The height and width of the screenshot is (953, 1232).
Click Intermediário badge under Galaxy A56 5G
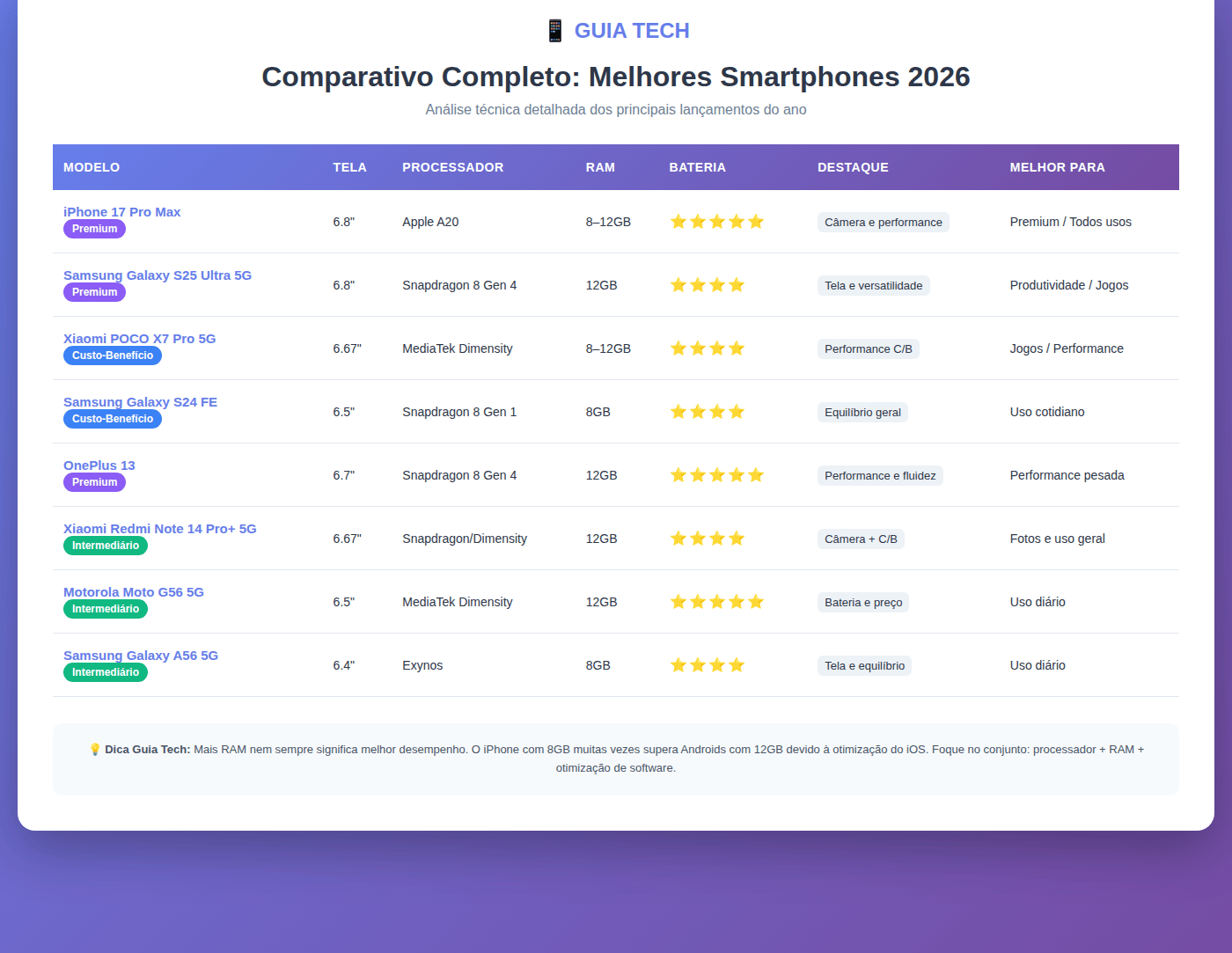pos(106,672)
